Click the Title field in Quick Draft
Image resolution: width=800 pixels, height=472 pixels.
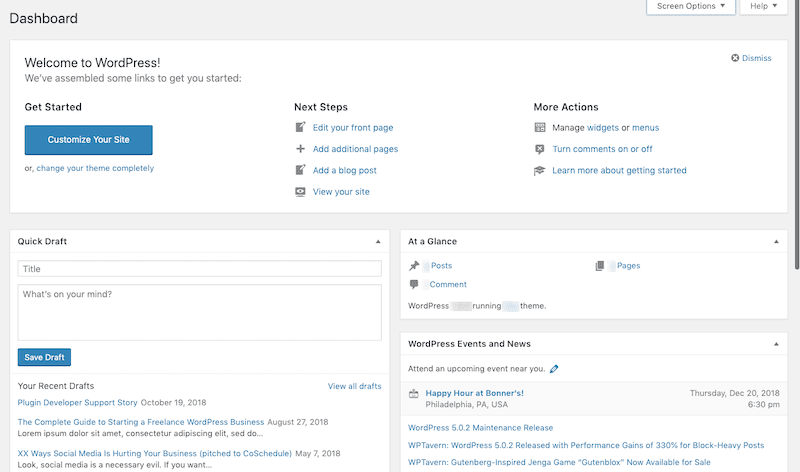[x=199, y=269]
